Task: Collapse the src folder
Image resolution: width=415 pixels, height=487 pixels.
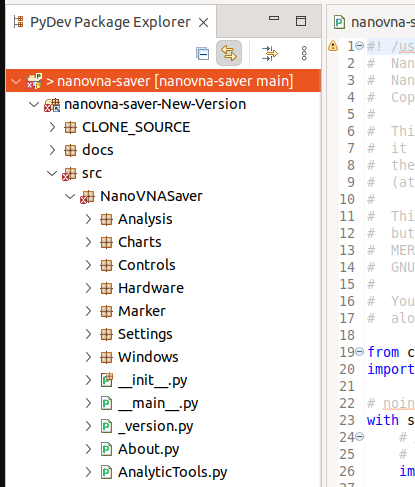Action: tap(52, 173)
